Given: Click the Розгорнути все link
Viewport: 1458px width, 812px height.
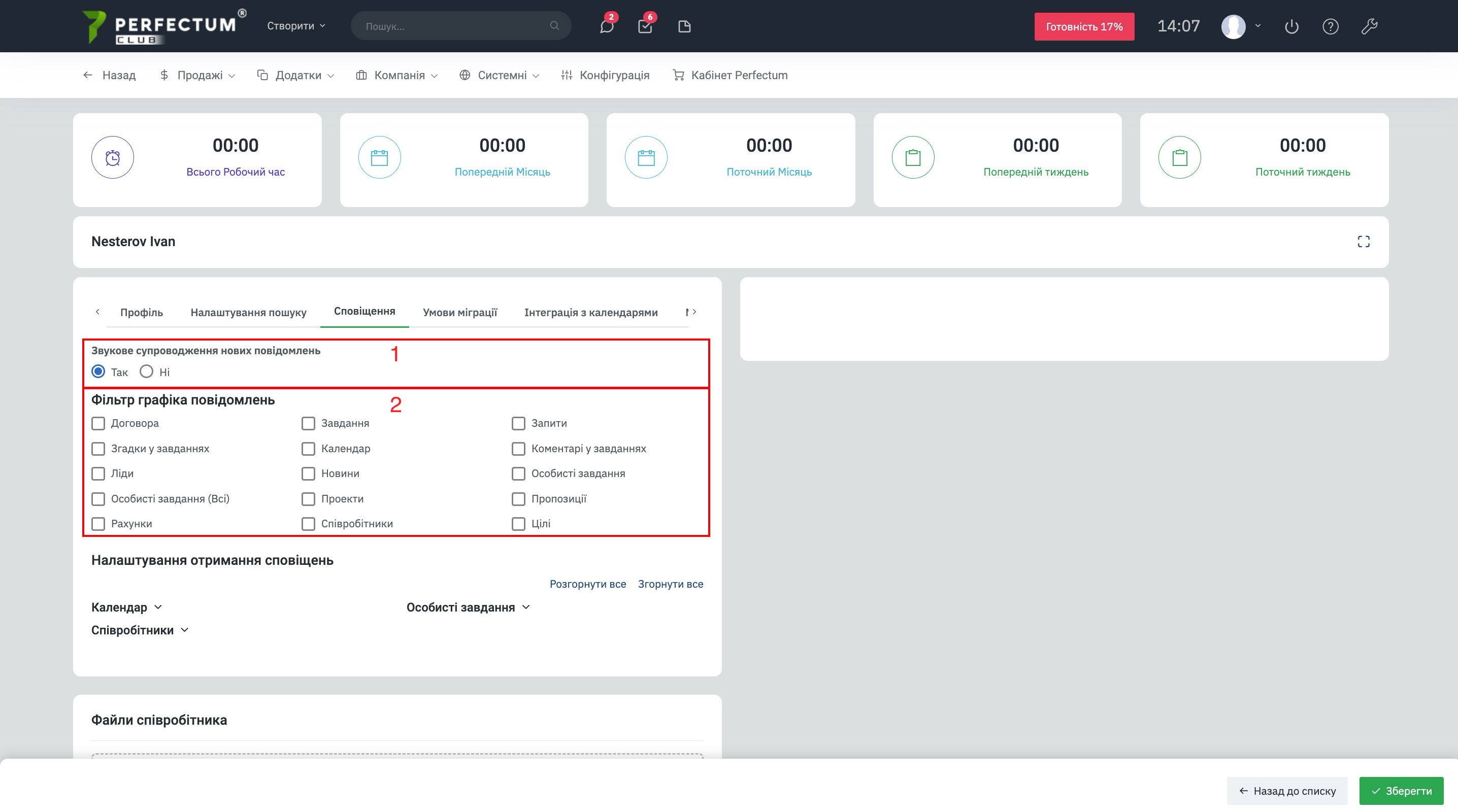Looking at the screenshot, I should pyautogui.click(x=587, y=584).
